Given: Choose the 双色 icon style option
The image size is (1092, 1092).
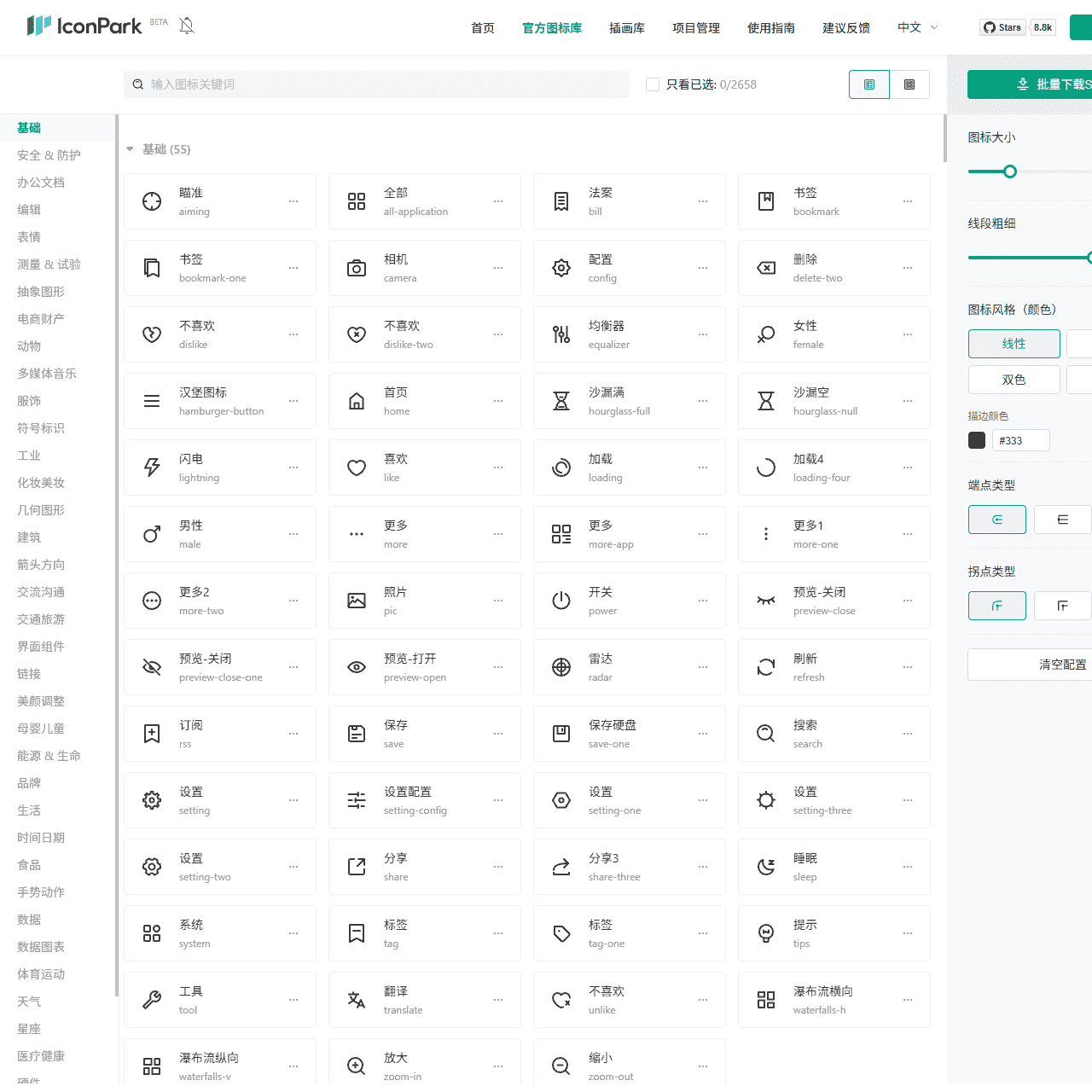Looking at the screenshot, I should click(1014, 380).
